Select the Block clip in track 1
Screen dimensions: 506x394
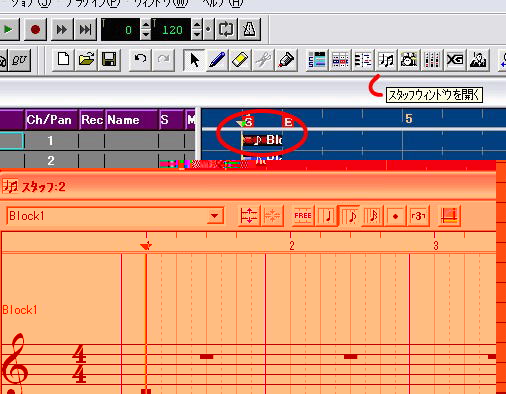(262, 140)
